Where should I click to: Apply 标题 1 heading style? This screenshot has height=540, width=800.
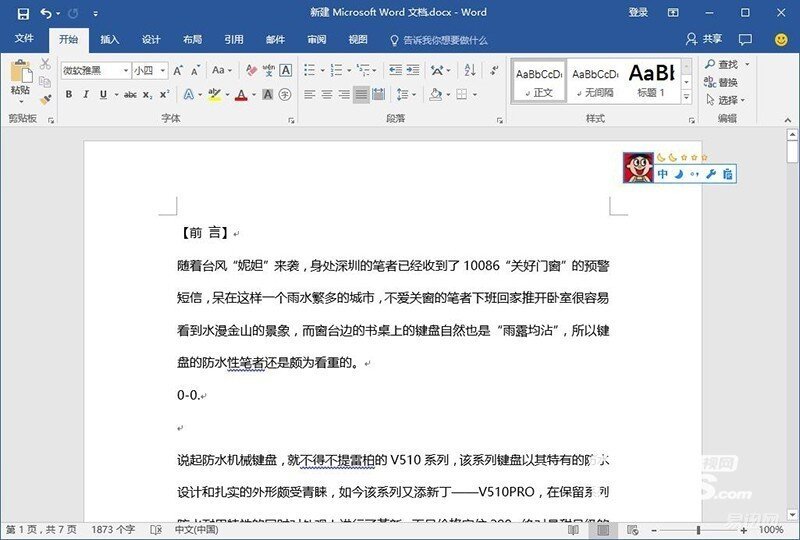tap(652, 81)
